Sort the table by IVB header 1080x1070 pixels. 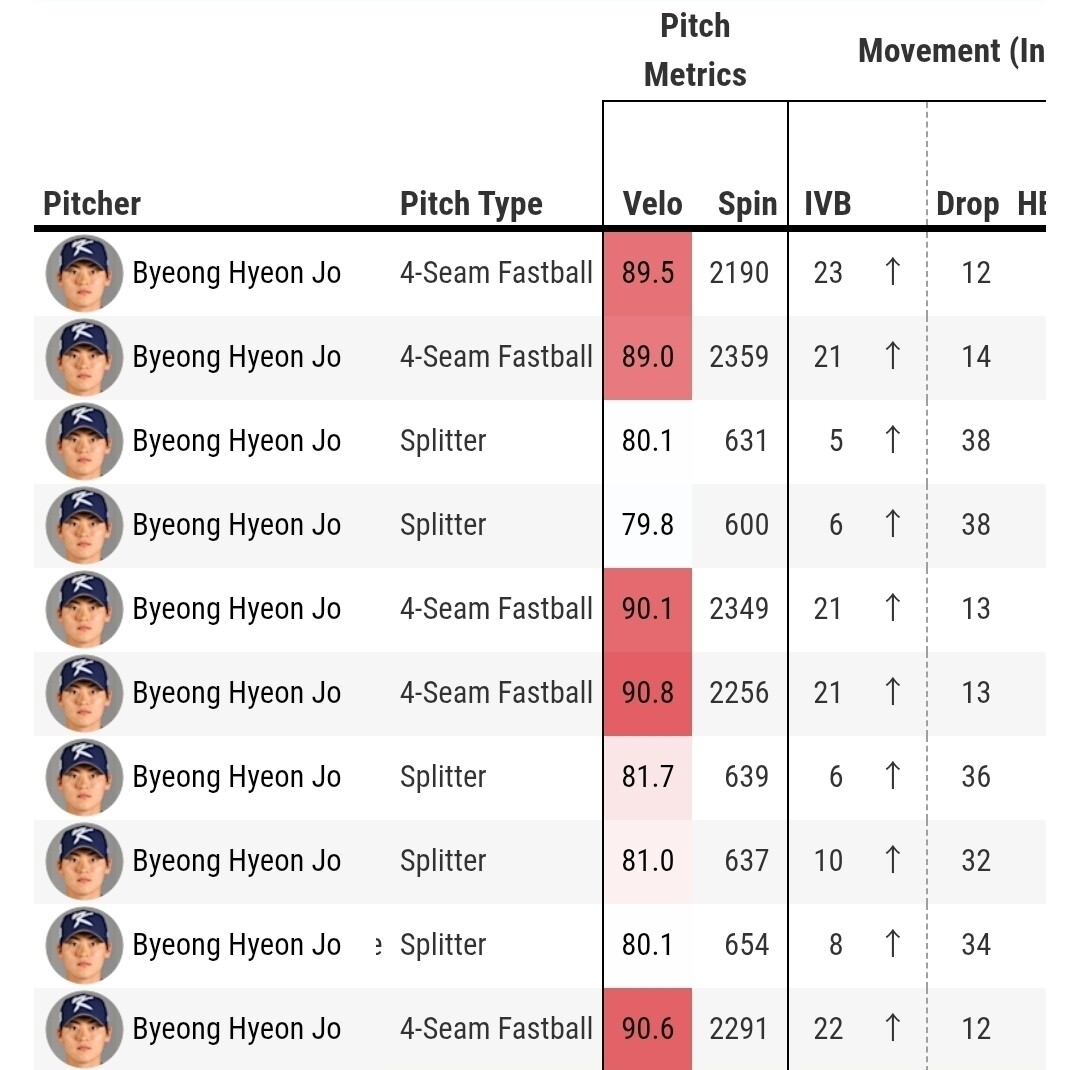pyautogui.click(x=827, y=204)
